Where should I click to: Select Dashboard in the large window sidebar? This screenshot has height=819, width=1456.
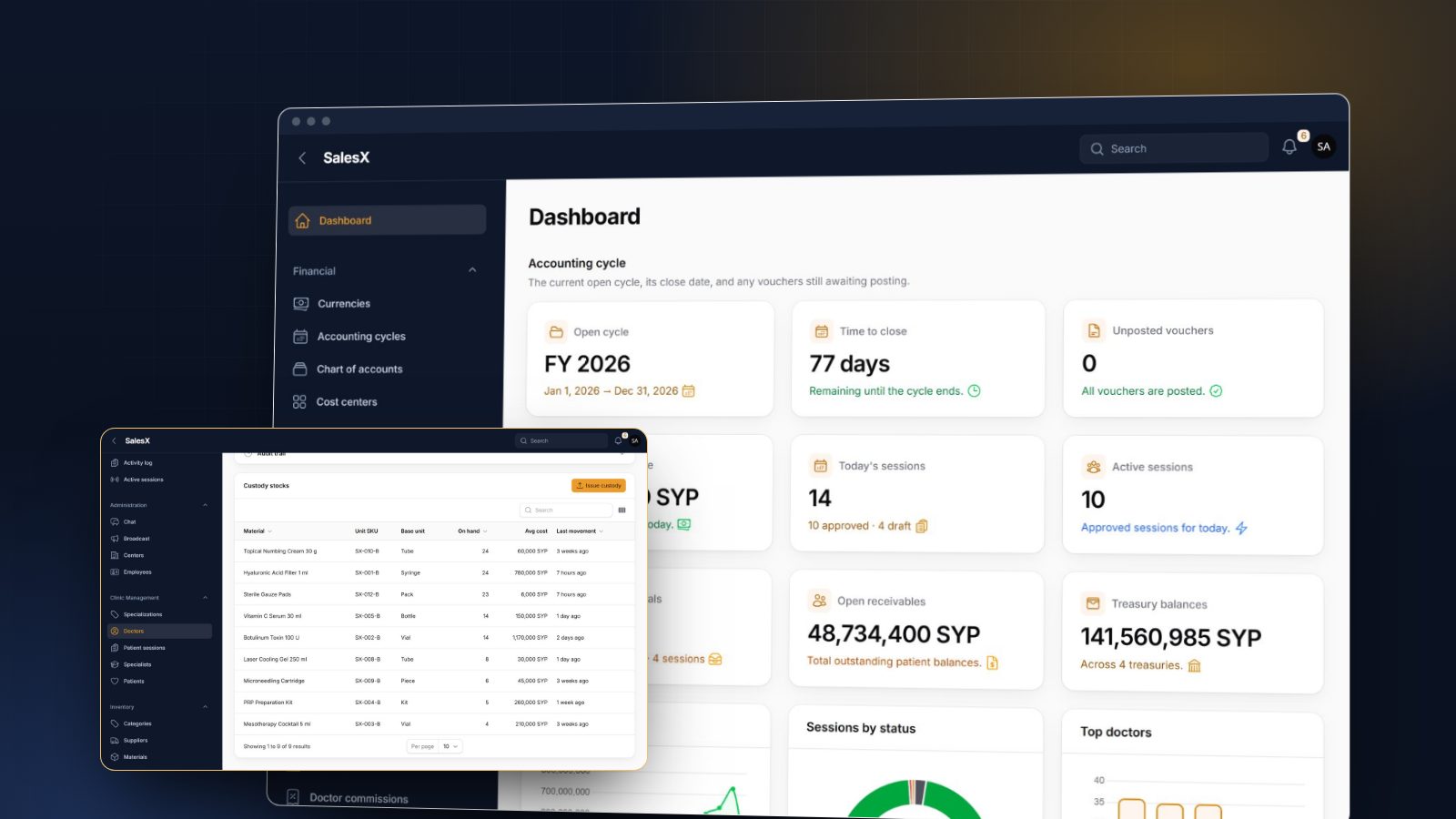coord(387,220)
